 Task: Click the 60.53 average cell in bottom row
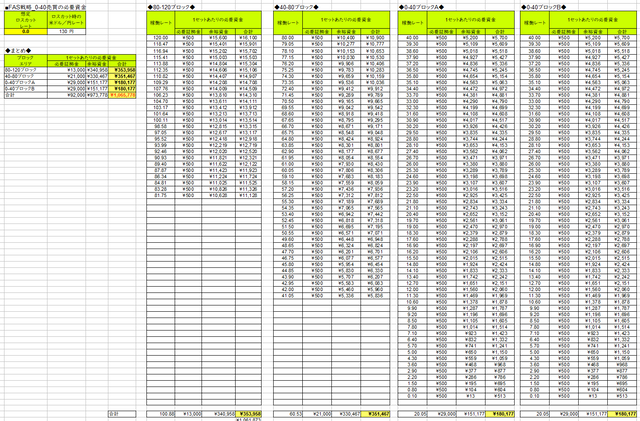(x=288, y=414)
